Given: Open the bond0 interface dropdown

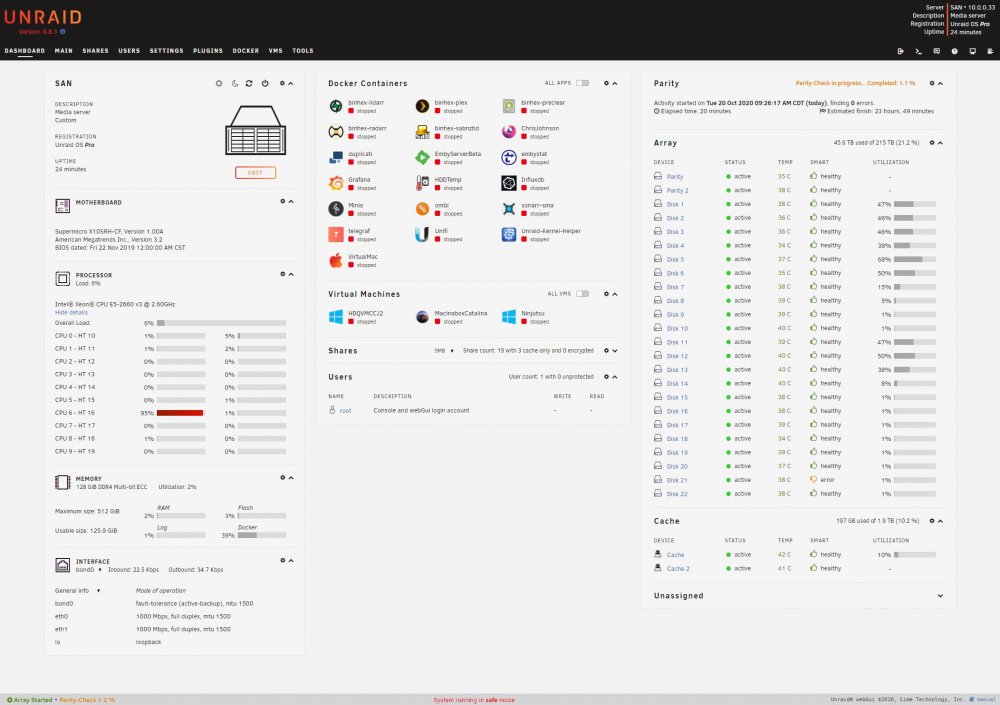Looking at the screenshot, I should (x=89, y=570).
